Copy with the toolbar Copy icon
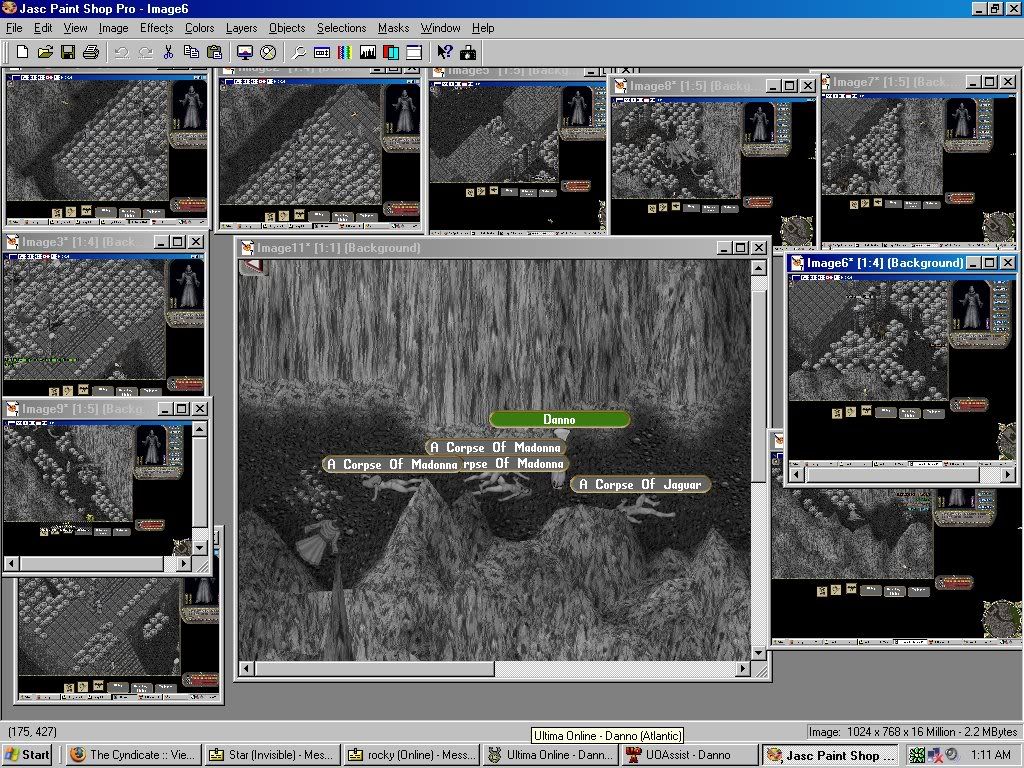Screen dimensions: 1024x768 click(191, 52)
